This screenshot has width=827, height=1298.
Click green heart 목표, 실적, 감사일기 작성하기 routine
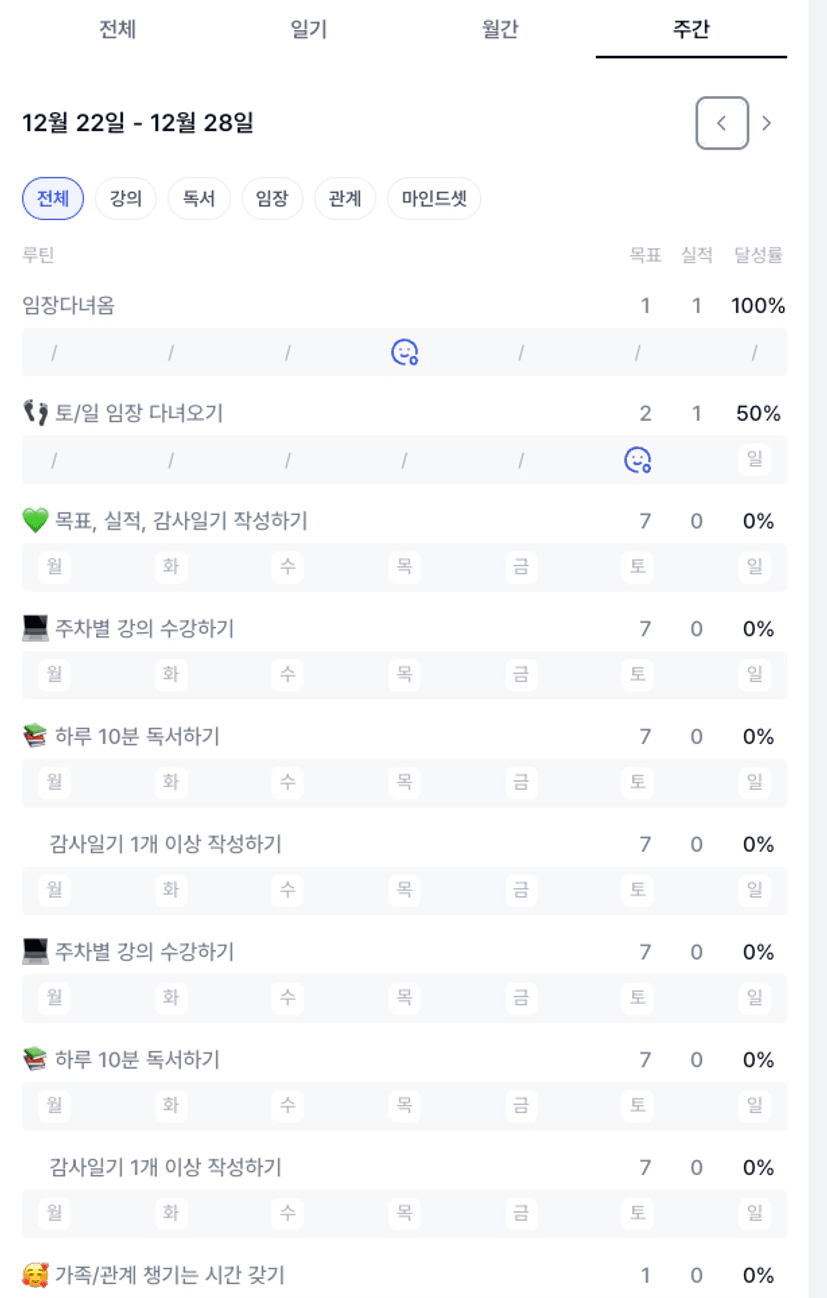pyautogui.click(x=180, y=521)
